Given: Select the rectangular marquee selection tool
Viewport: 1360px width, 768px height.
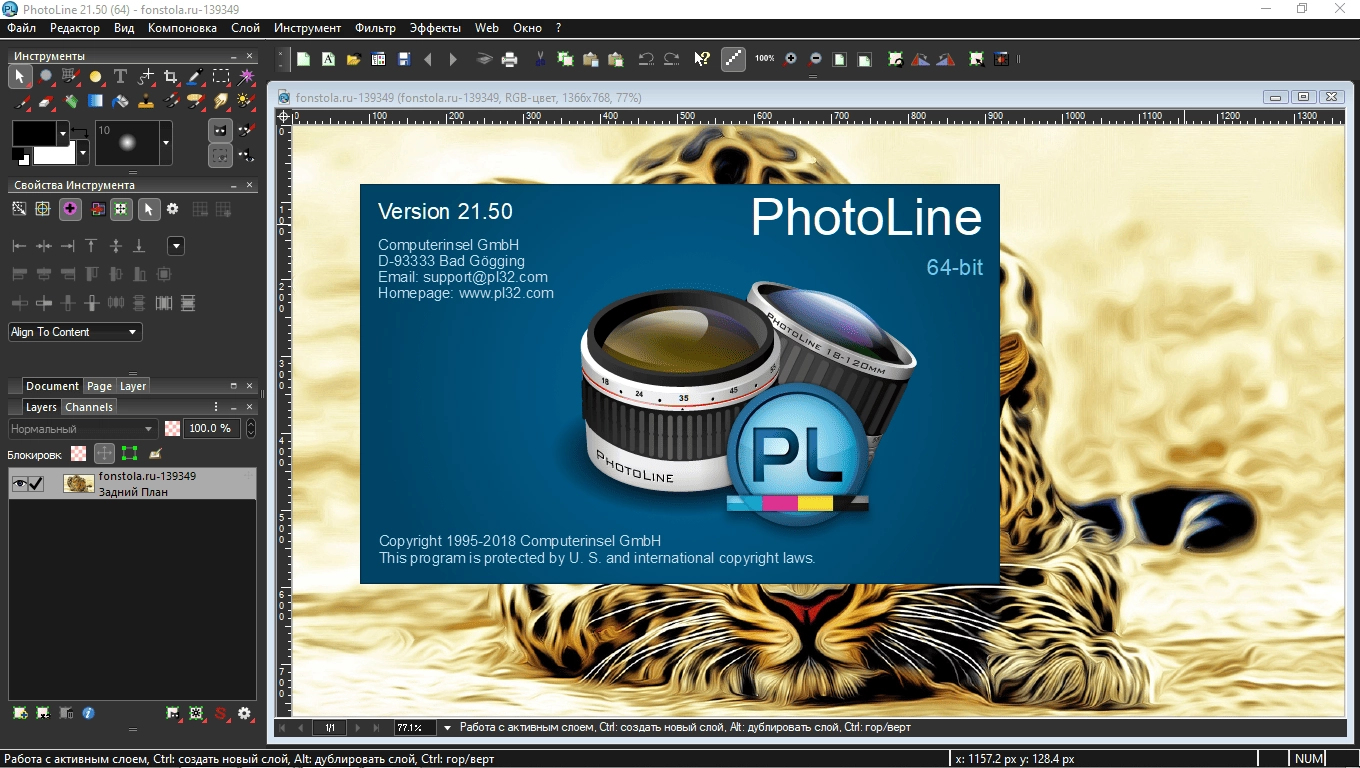Looking at the screenshot, I should 221,76.
